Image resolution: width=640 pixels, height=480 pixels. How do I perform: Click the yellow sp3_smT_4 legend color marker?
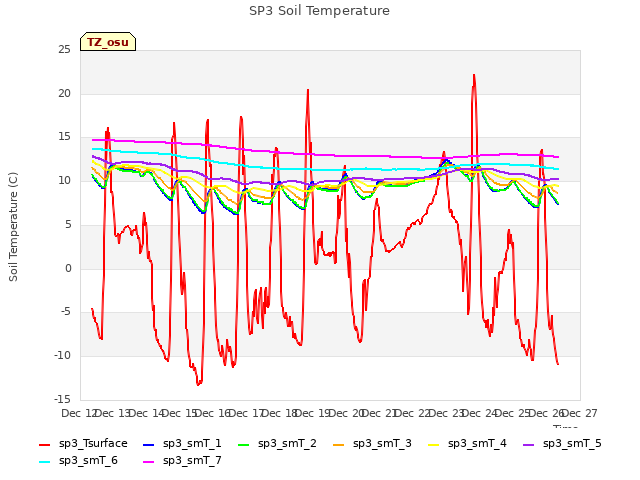[433, 444]
